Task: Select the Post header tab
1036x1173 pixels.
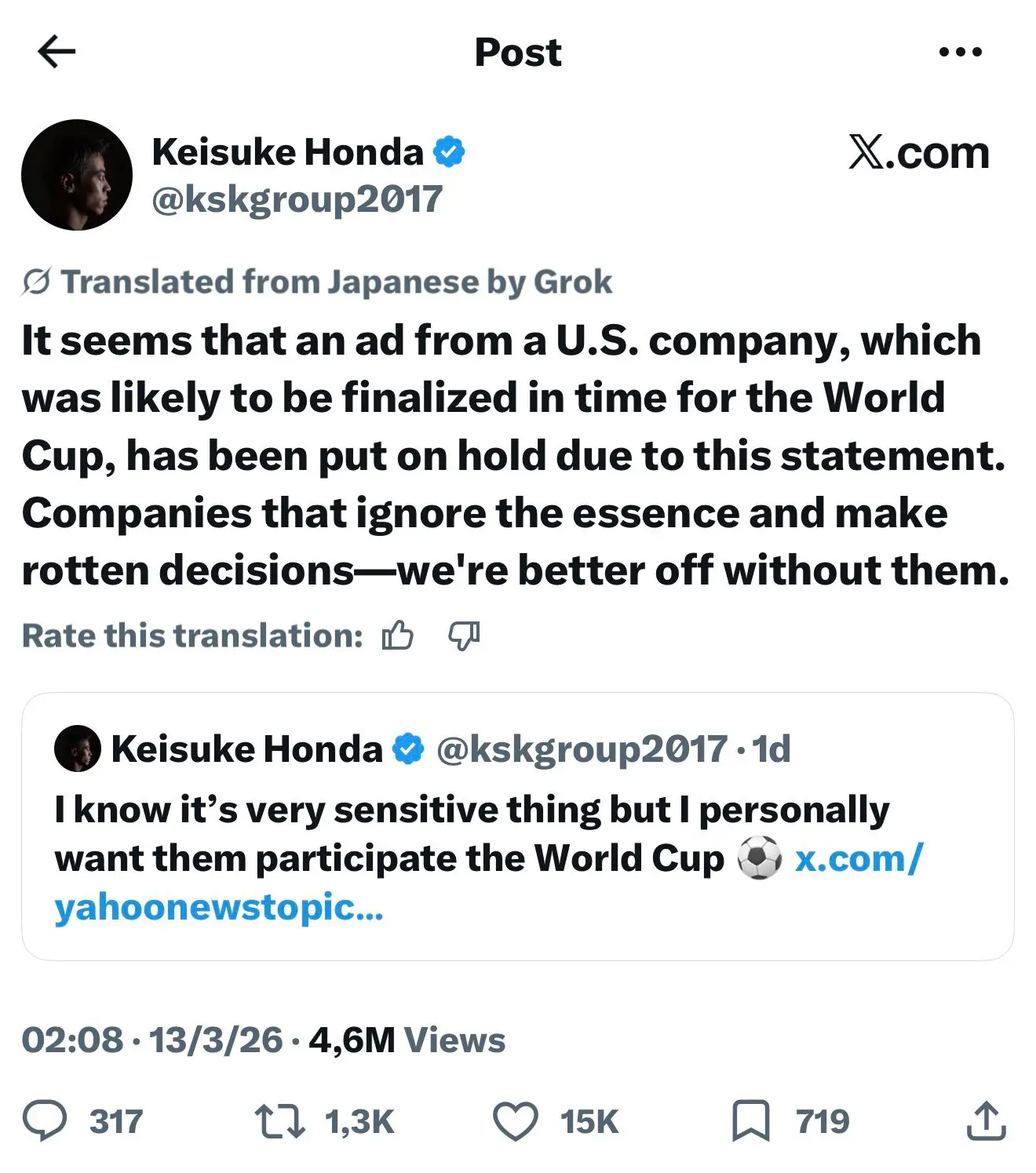Action: point(518,51)
